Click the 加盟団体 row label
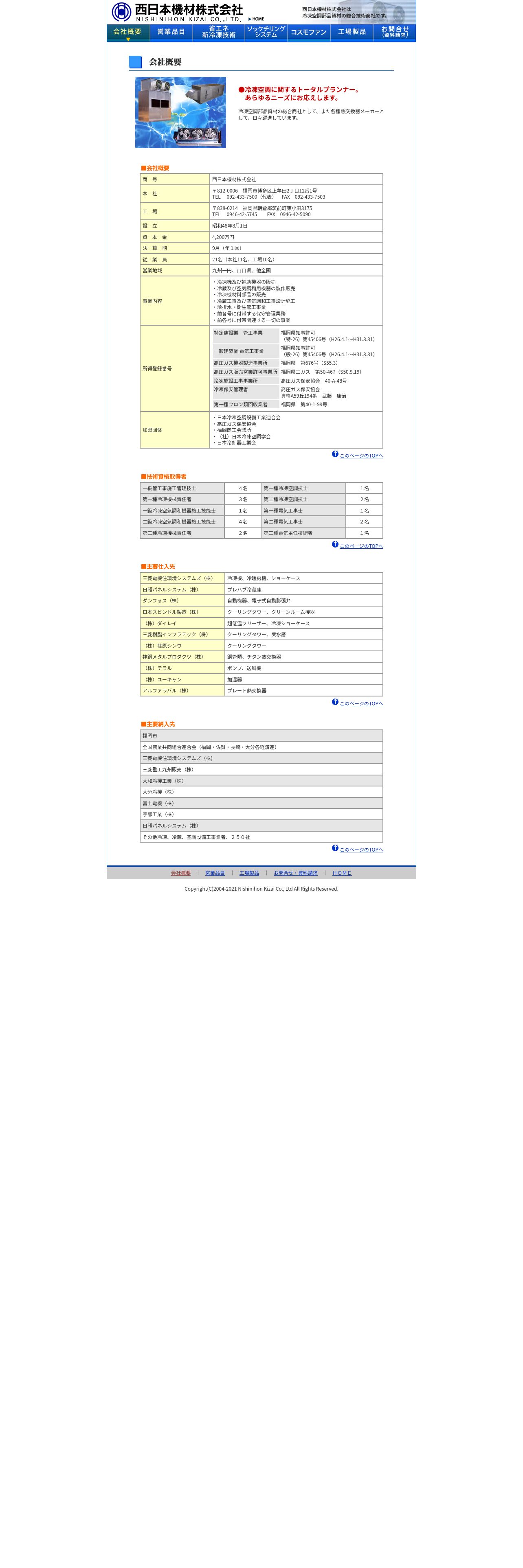523x1568 pixels. 175,430
